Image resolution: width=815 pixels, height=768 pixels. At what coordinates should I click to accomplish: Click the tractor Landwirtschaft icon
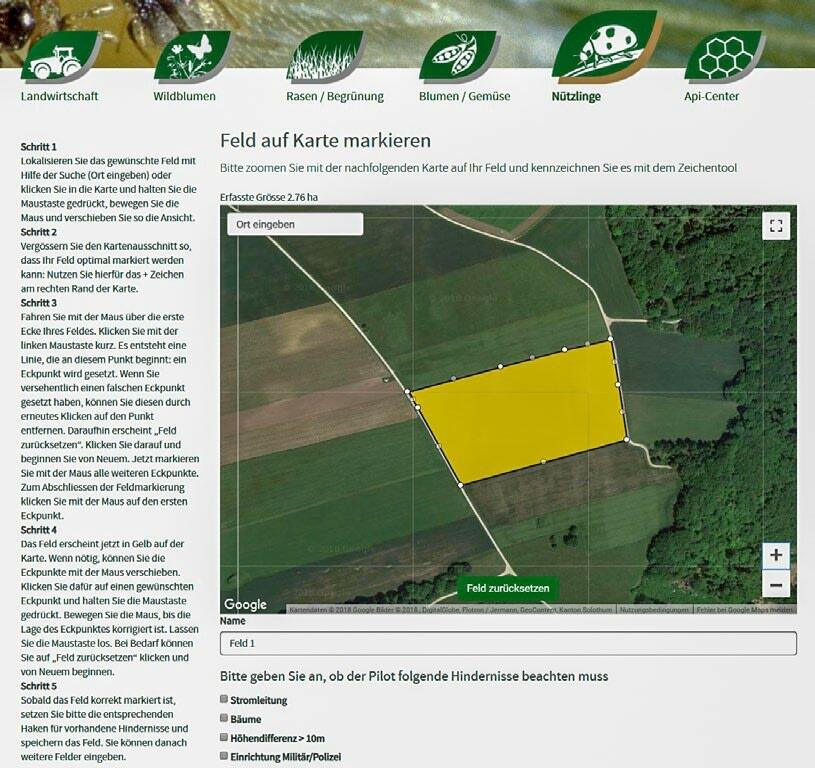59,57
